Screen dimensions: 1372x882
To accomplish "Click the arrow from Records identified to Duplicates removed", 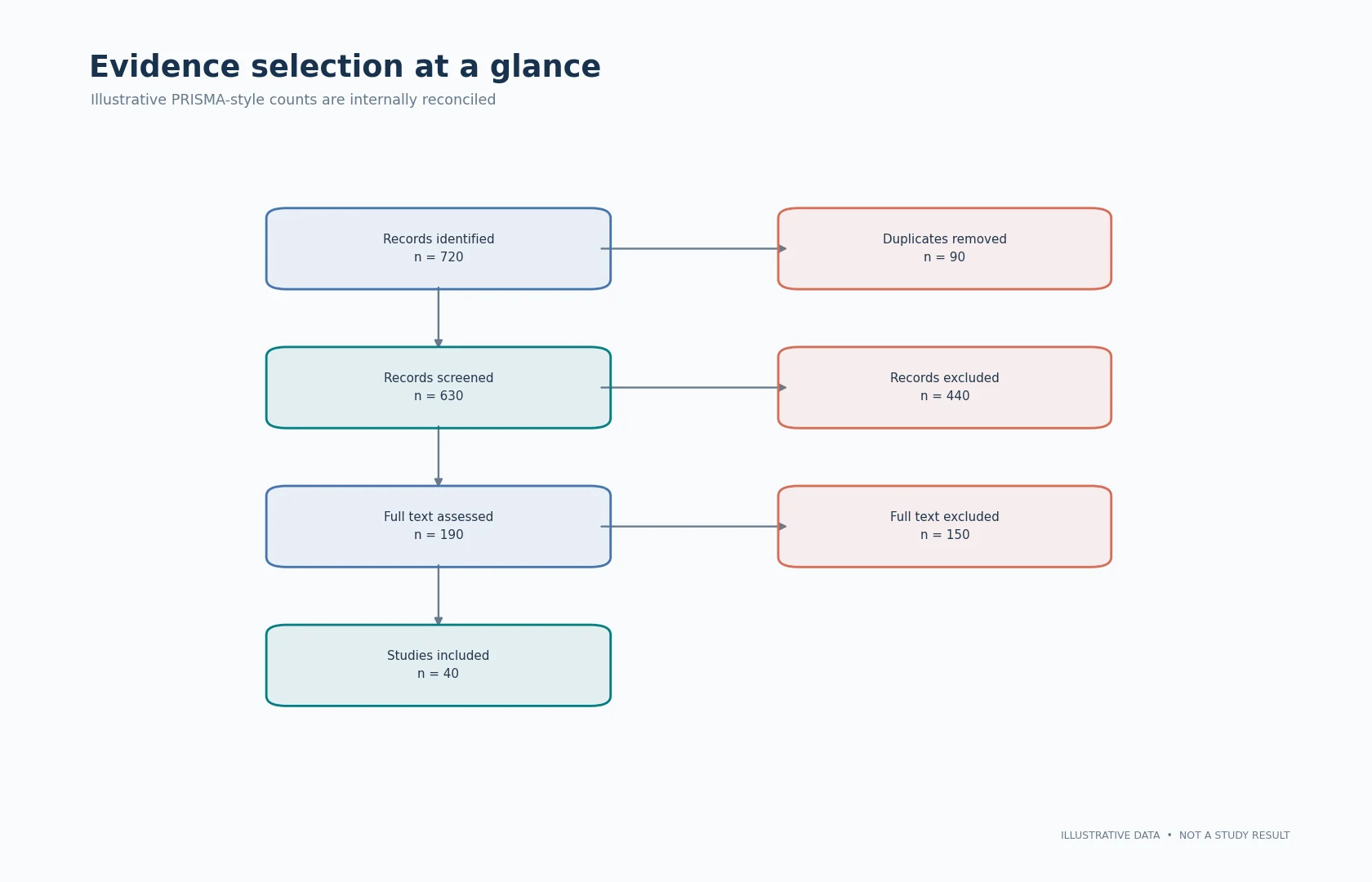I will tap(694, 248).
